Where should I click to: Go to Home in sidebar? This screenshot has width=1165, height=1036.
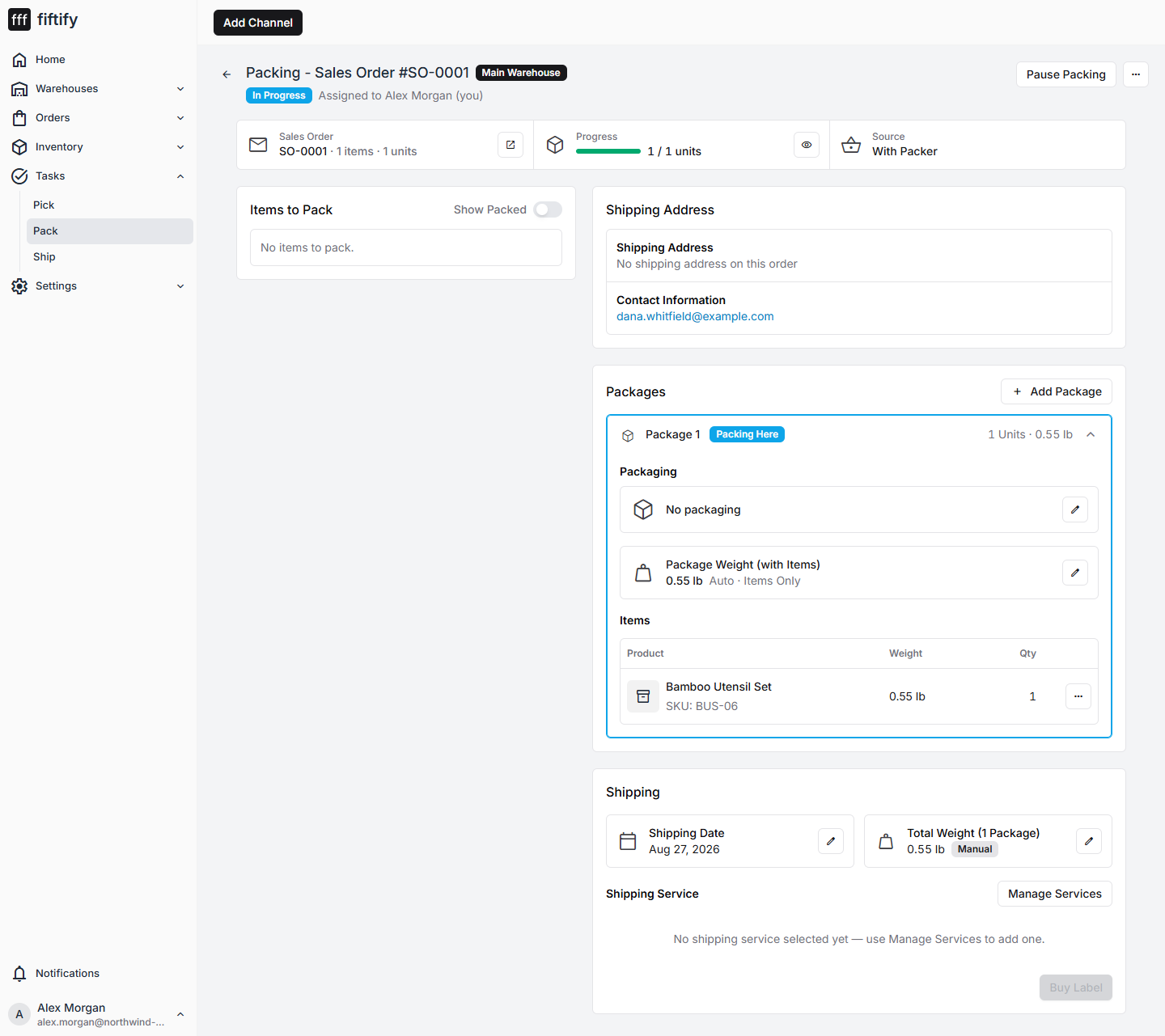tap(99, 60)
